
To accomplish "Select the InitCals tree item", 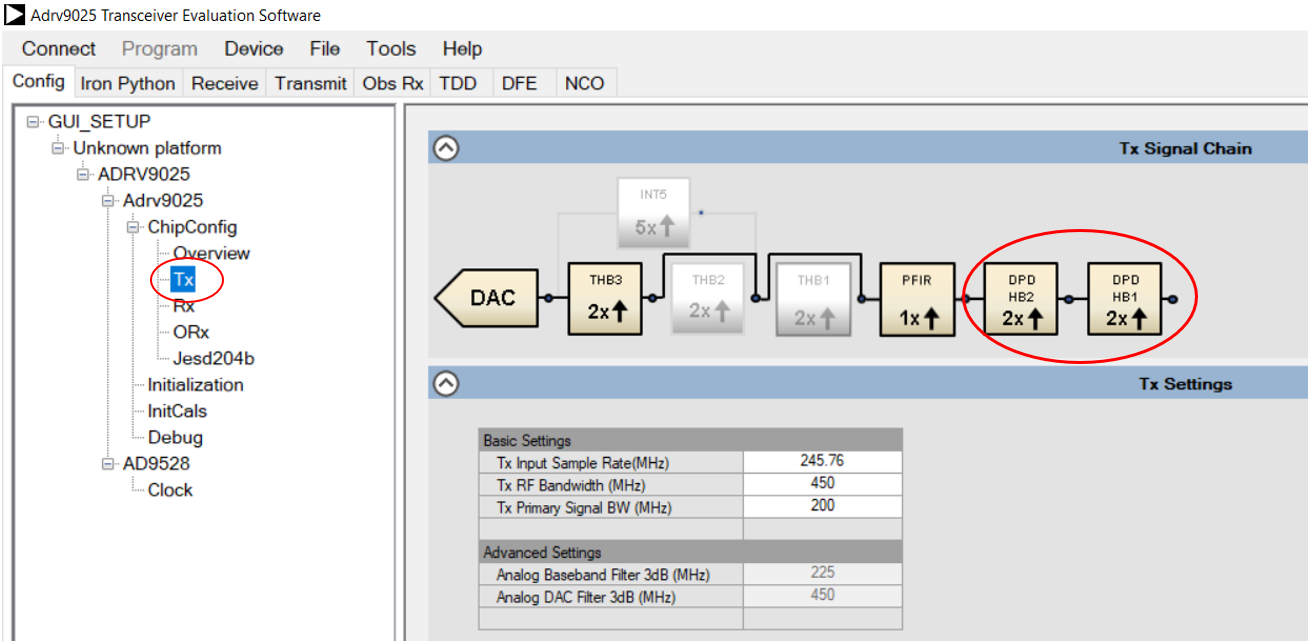I will [x=177, y=411].
